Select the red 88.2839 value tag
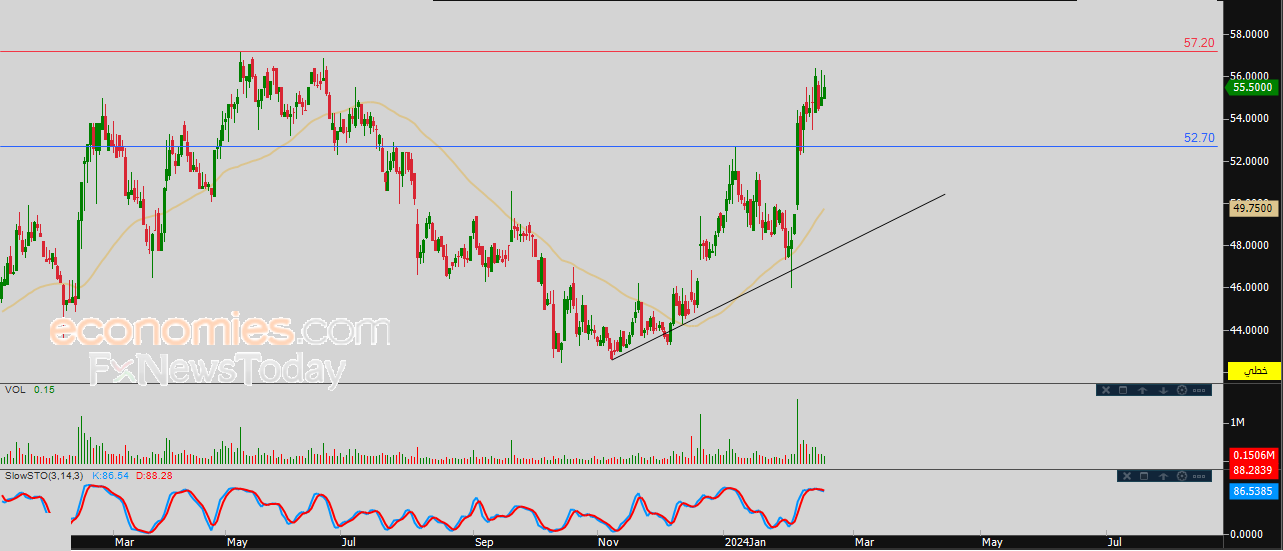This screenshot has width=1283, height=551. pyautogui.click(x=1253, y=470)
